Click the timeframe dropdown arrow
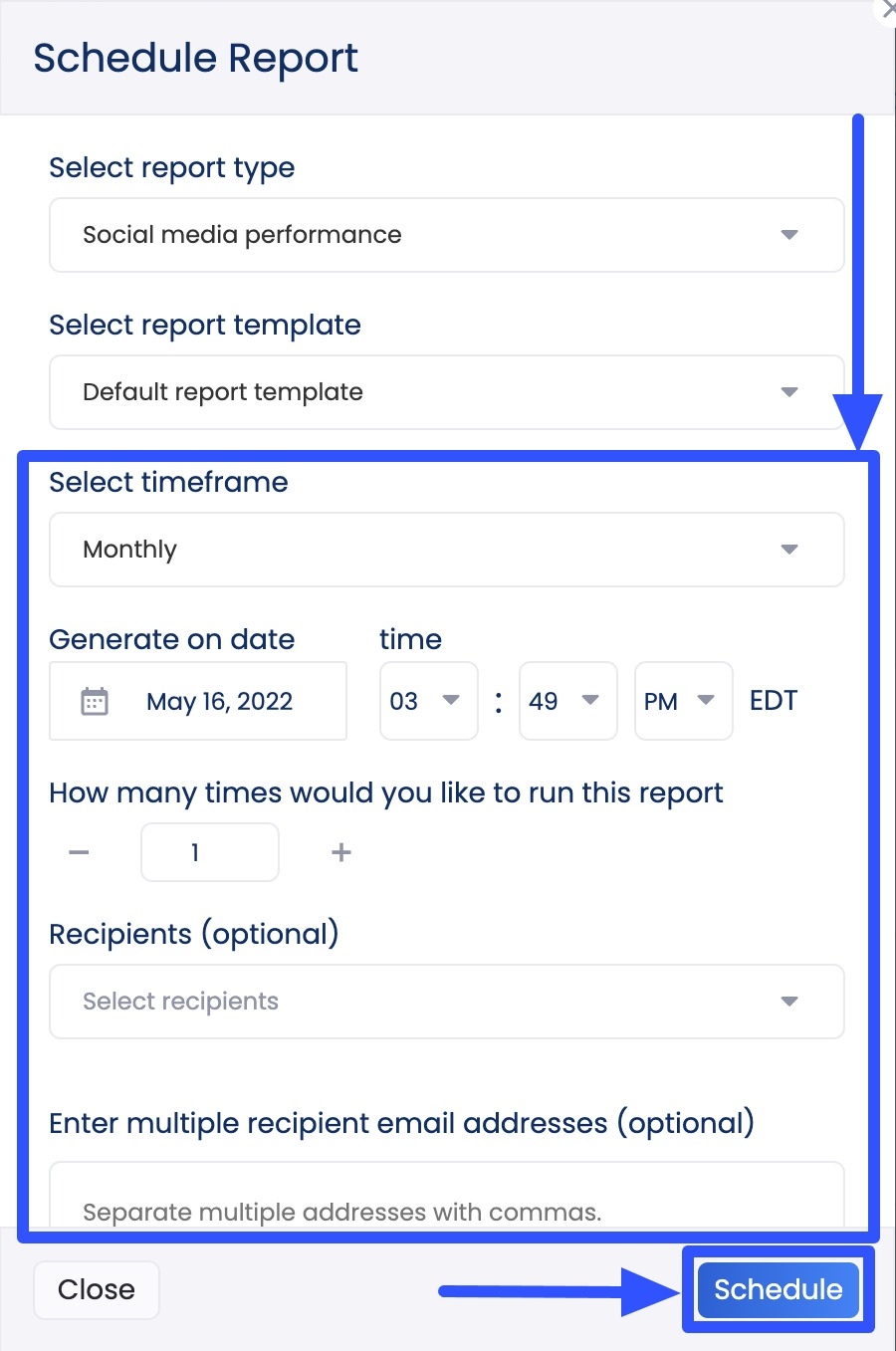896x1351 pixels. coord(788,549)
